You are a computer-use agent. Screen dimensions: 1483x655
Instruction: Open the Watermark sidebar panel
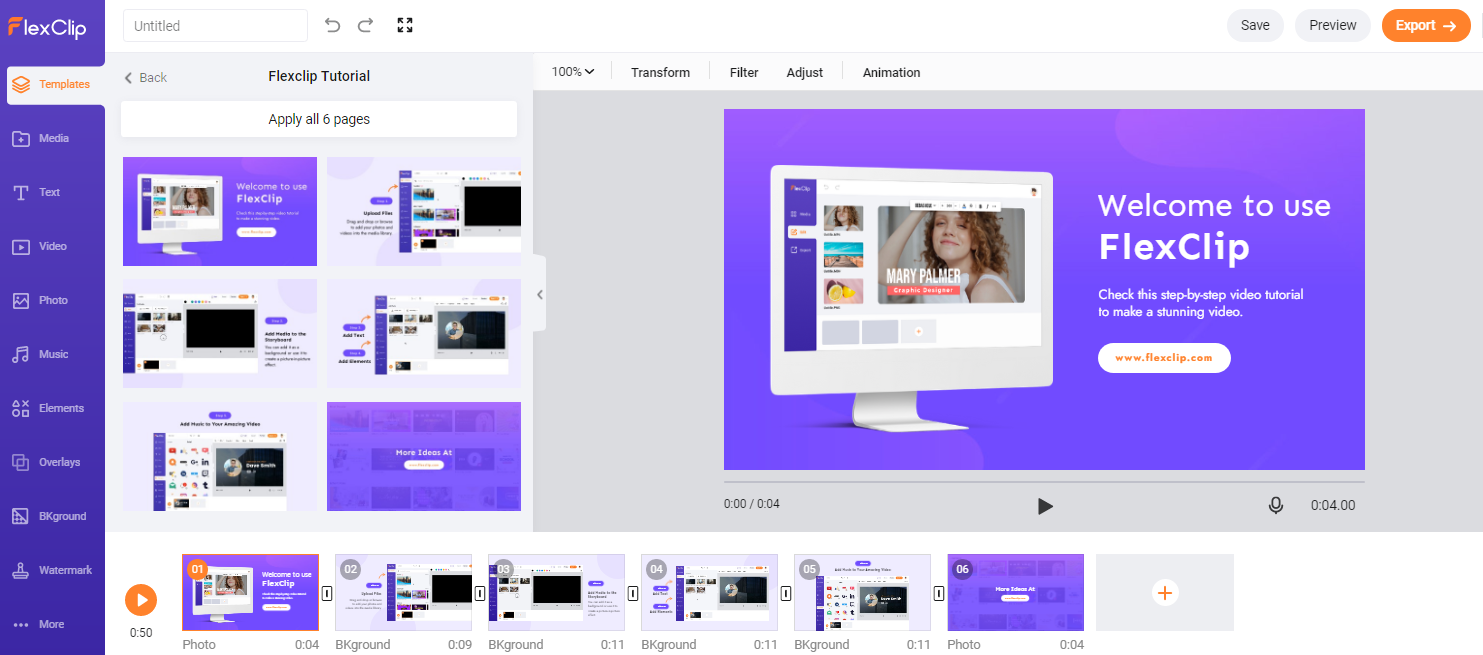(x=52, y=570)
